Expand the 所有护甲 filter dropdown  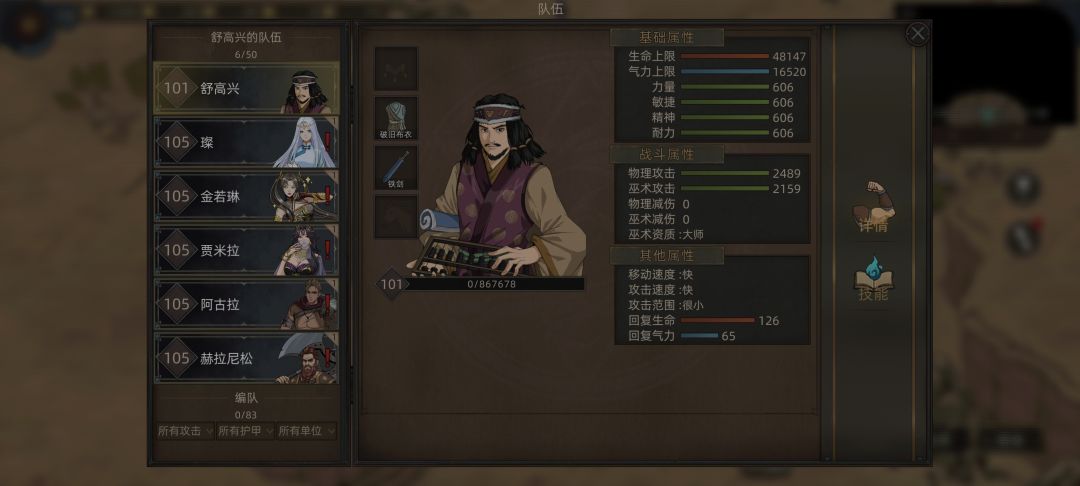click(245, 431)
